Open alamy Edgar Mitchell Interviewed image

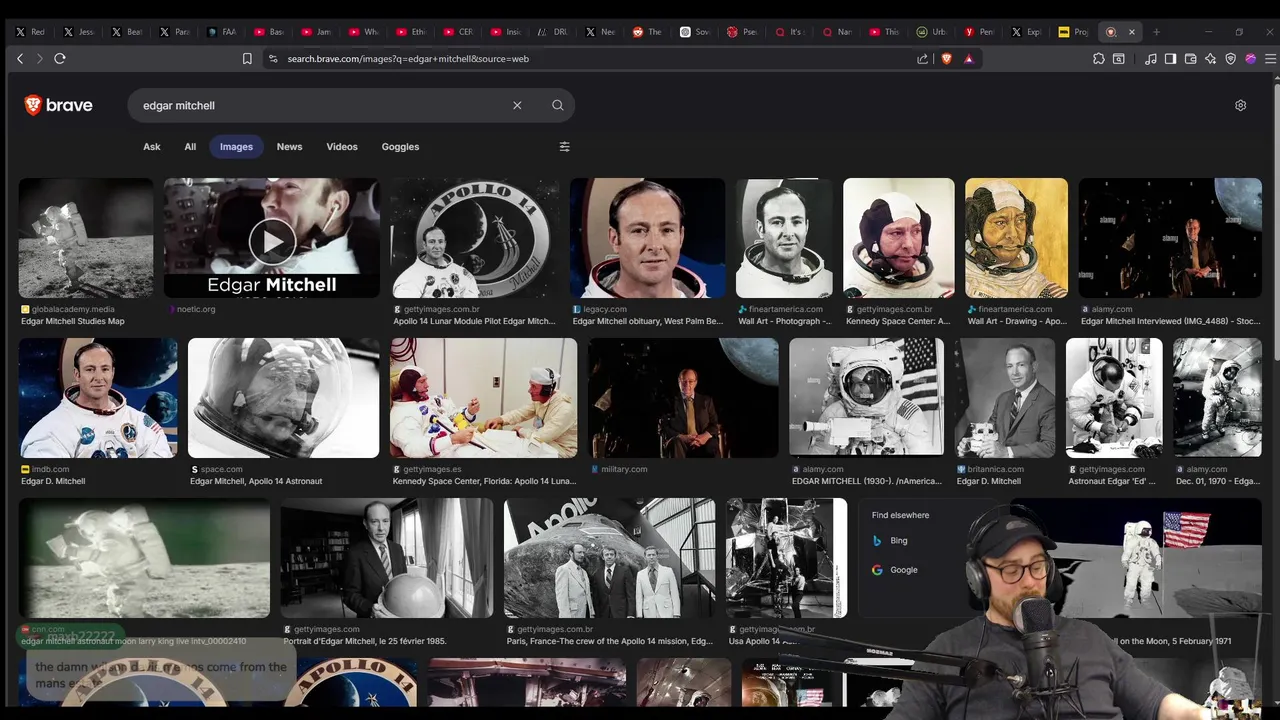pyautogui.click(x=1170, y=238)
